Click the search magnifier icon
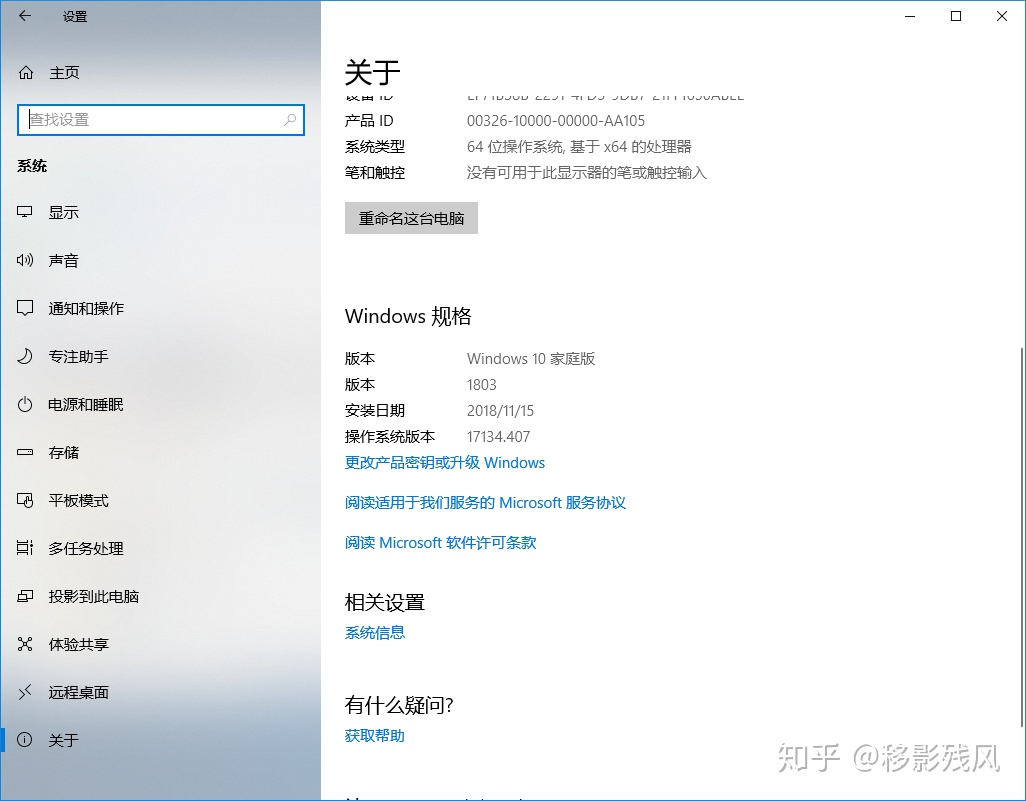The width and height of the screenshot is (1026, 801). pos(290,120)
